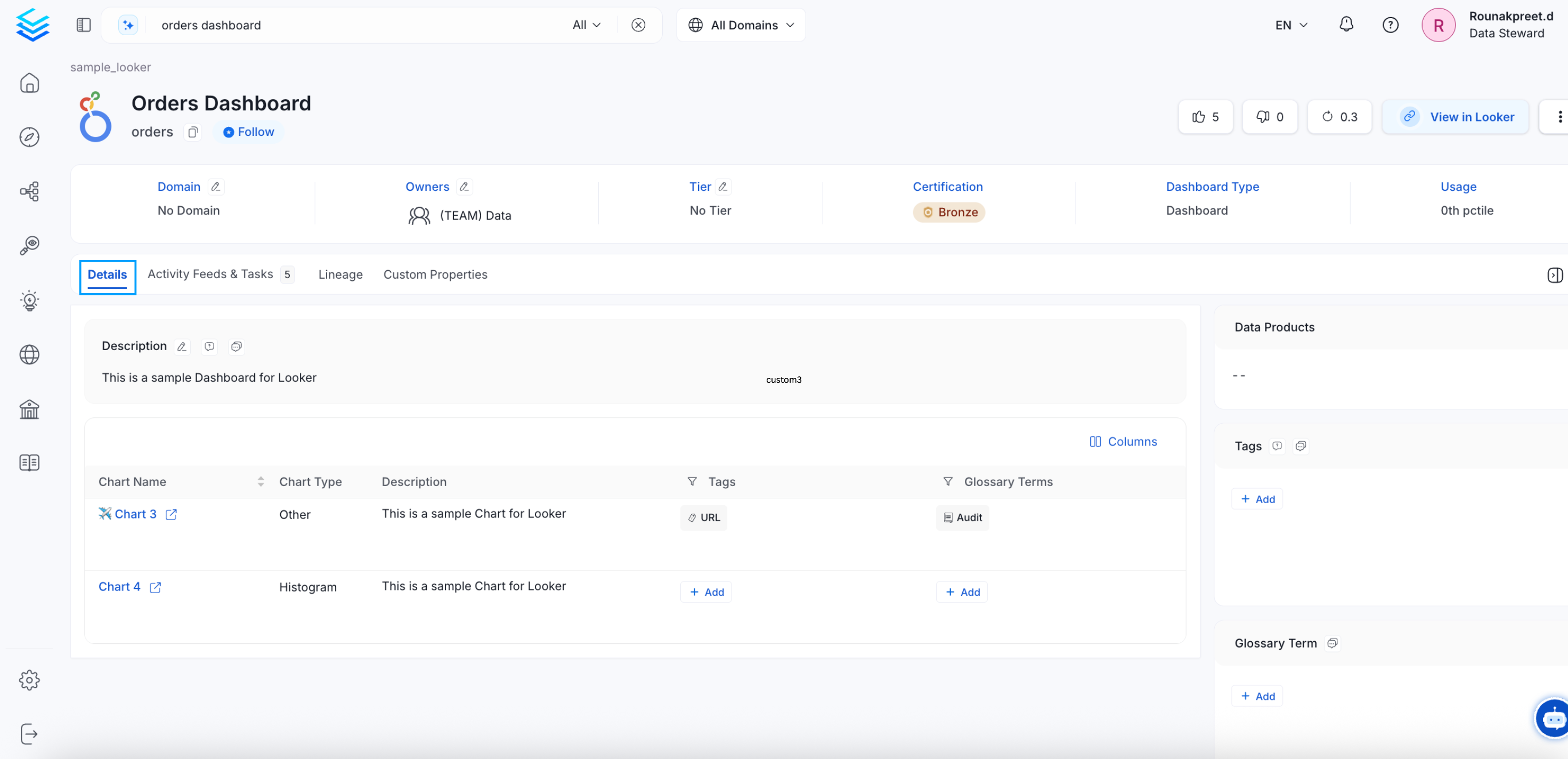The image size is (1568, 759).
Task: Open the Home page from the sidebar
Action: point(30,83)
